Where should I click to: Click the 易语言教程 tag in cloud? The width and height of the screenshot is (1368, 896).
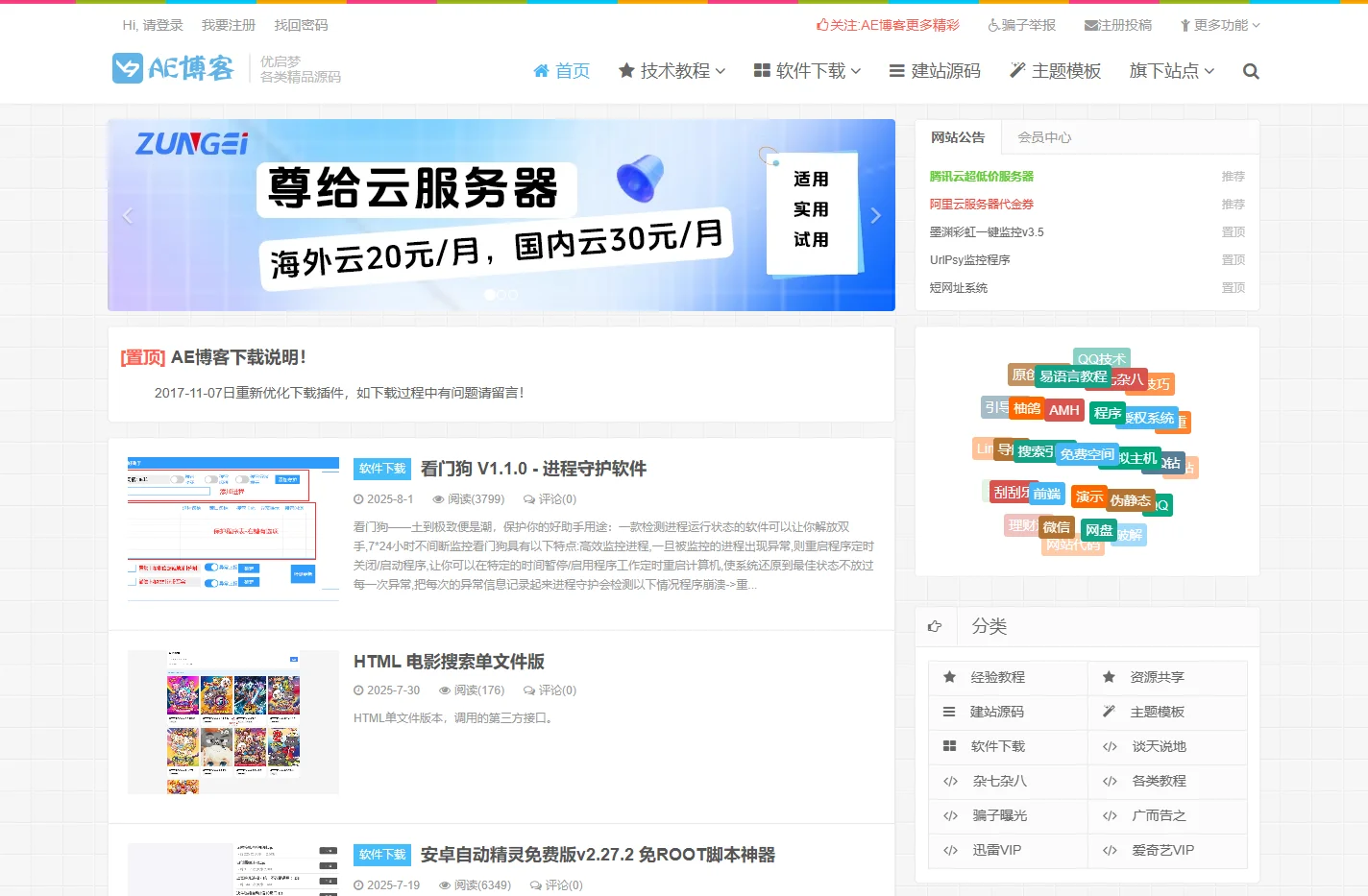(1073, 376)
